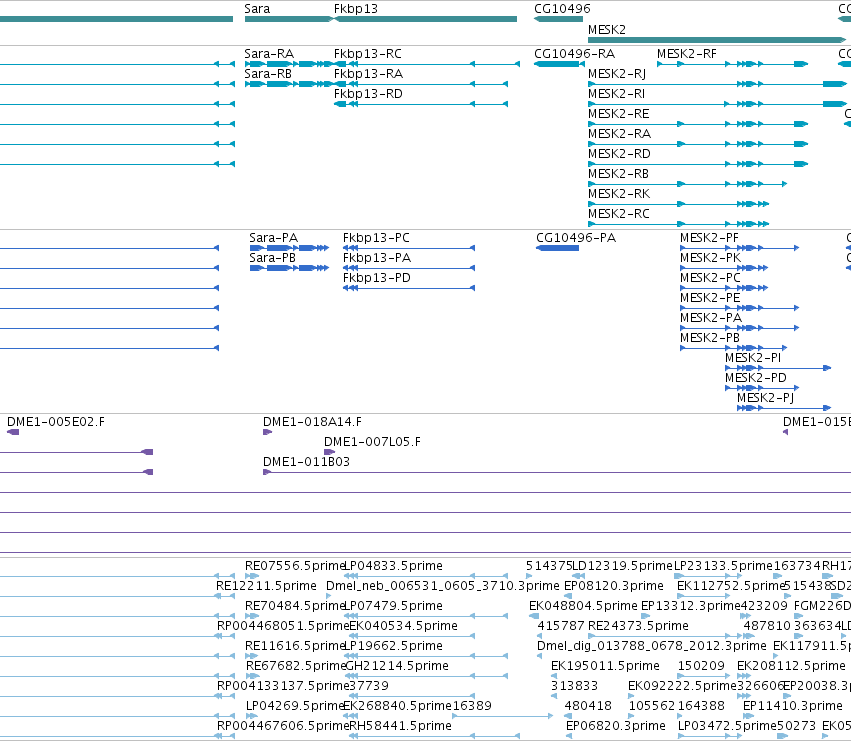Click EST LP03472.5prime

[x=727, y=726]
